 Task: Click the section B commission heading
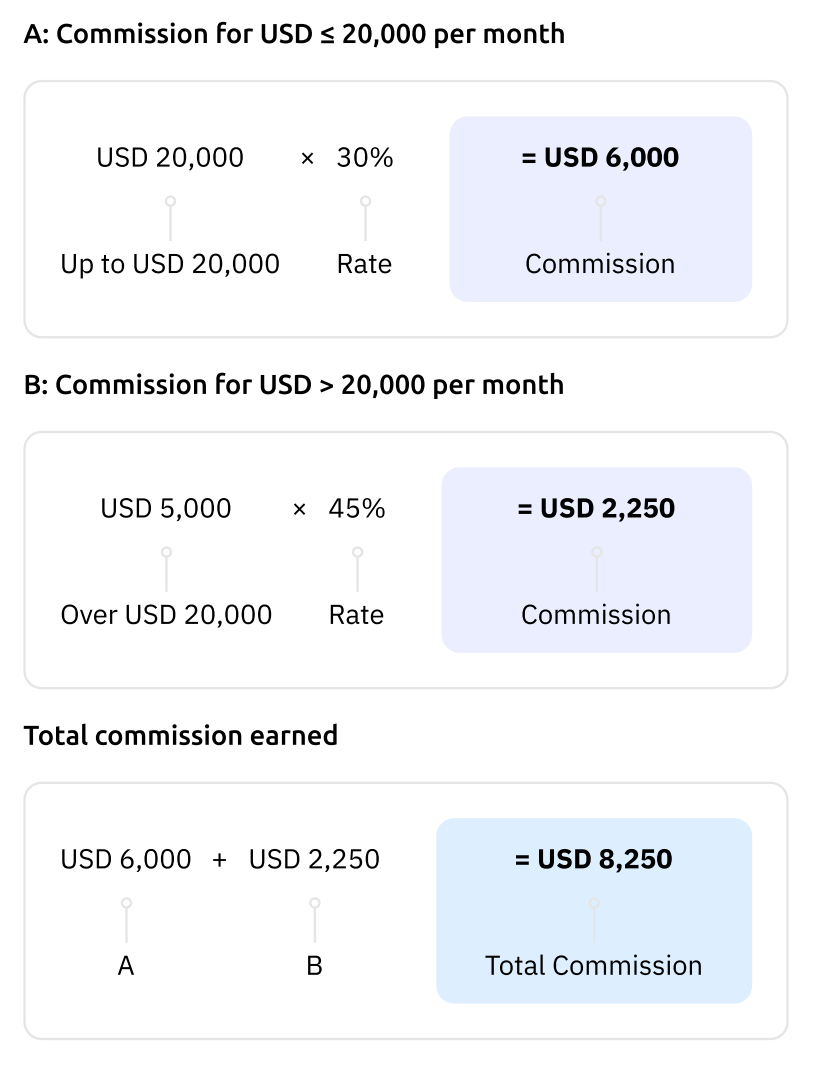click(294, 385)
